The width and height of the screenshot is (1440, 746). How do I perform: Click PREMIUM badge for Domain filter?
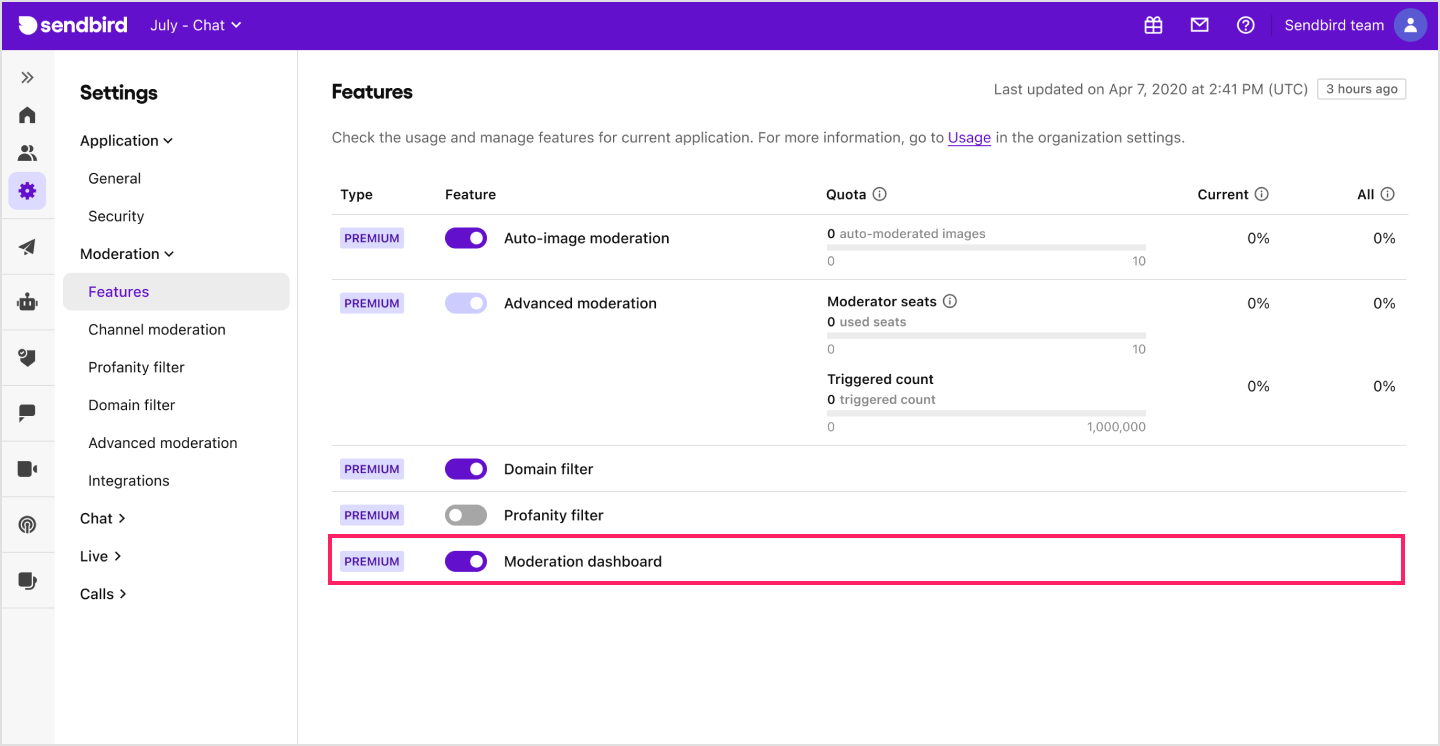372,469
